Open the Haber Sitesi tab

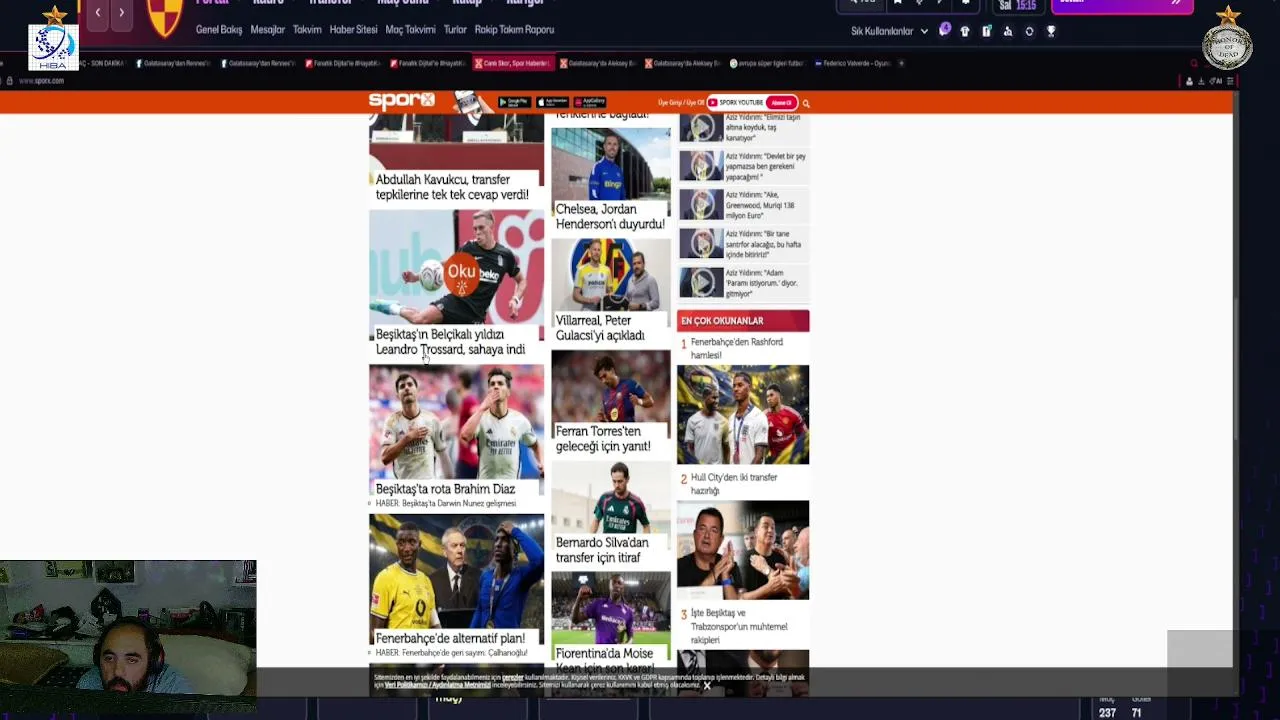354,30
